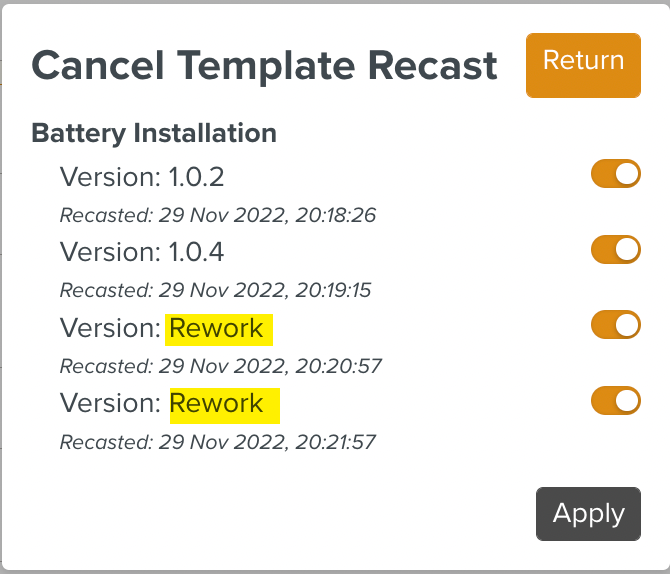Select the Recasted 20:19:15 timestamp line
This screenshot has height=574, width=670.
(x=216, y=290)
